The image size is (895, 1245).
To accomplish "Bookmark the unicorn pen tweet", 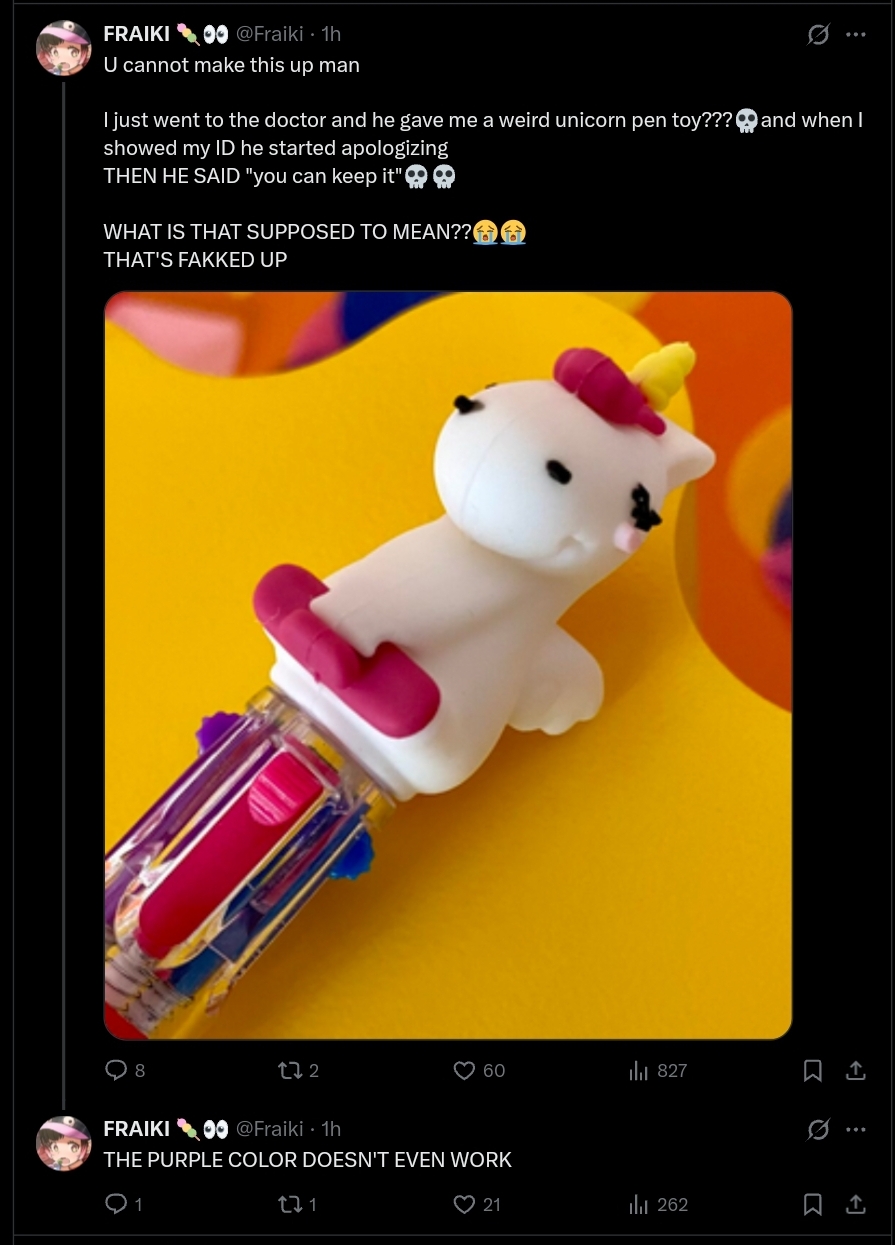I will point(813,1070).
